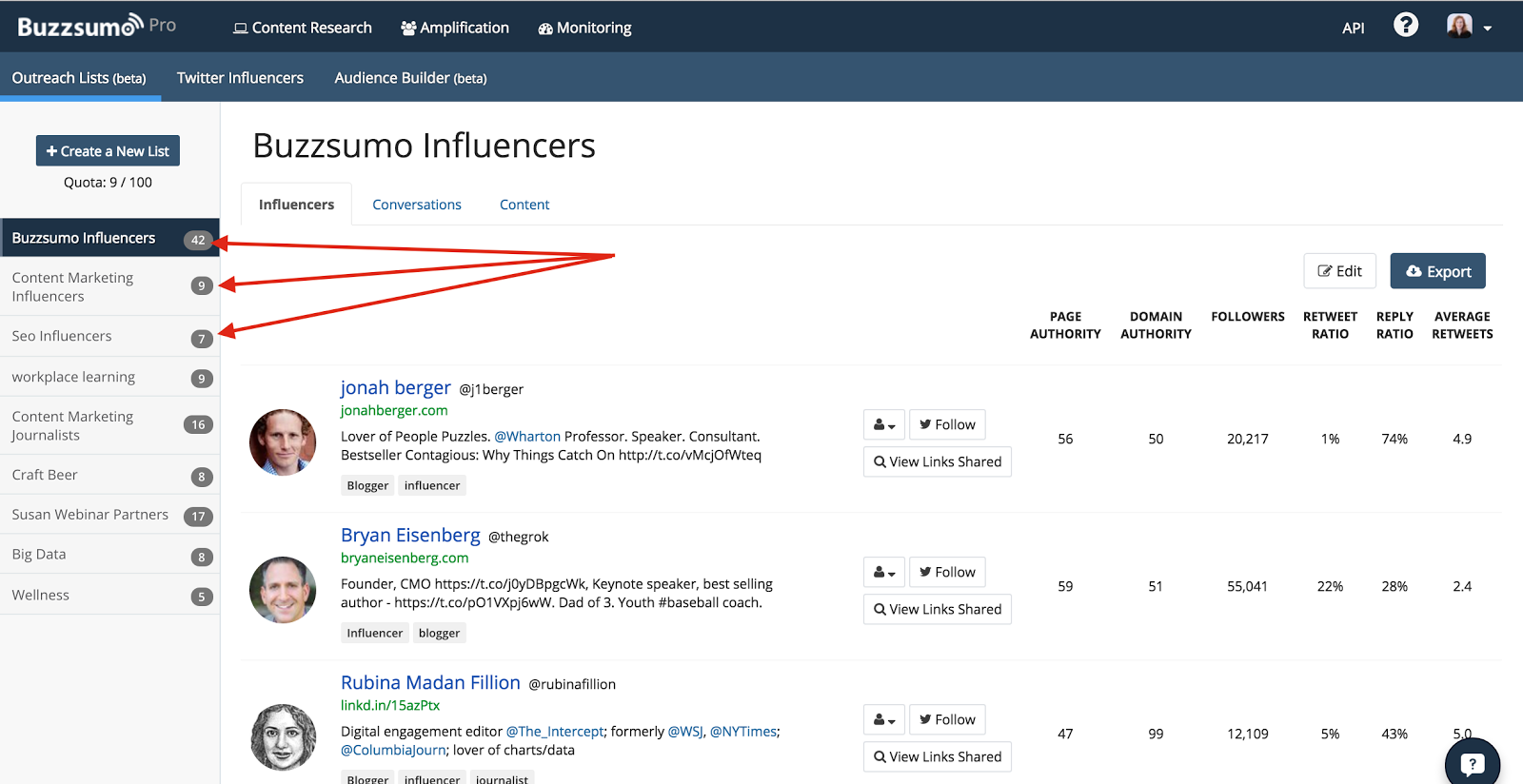Open Rubina Madan Fillion's add-to-list person dropdown
Image resolution: width=1523 pixels, height=784 pixels.
pyautogui.click(x=884, y=719)
